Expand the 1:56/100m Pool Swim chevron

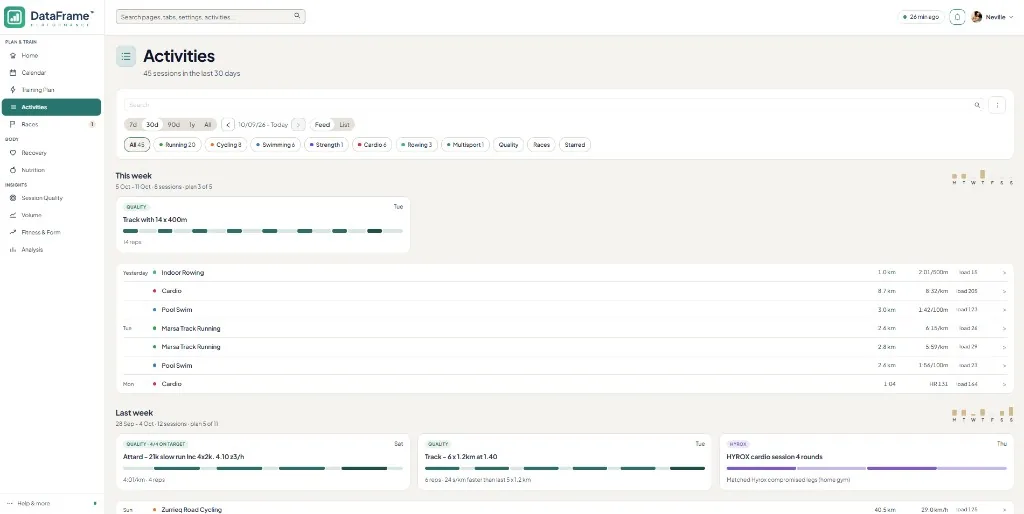click(1004, 366)
